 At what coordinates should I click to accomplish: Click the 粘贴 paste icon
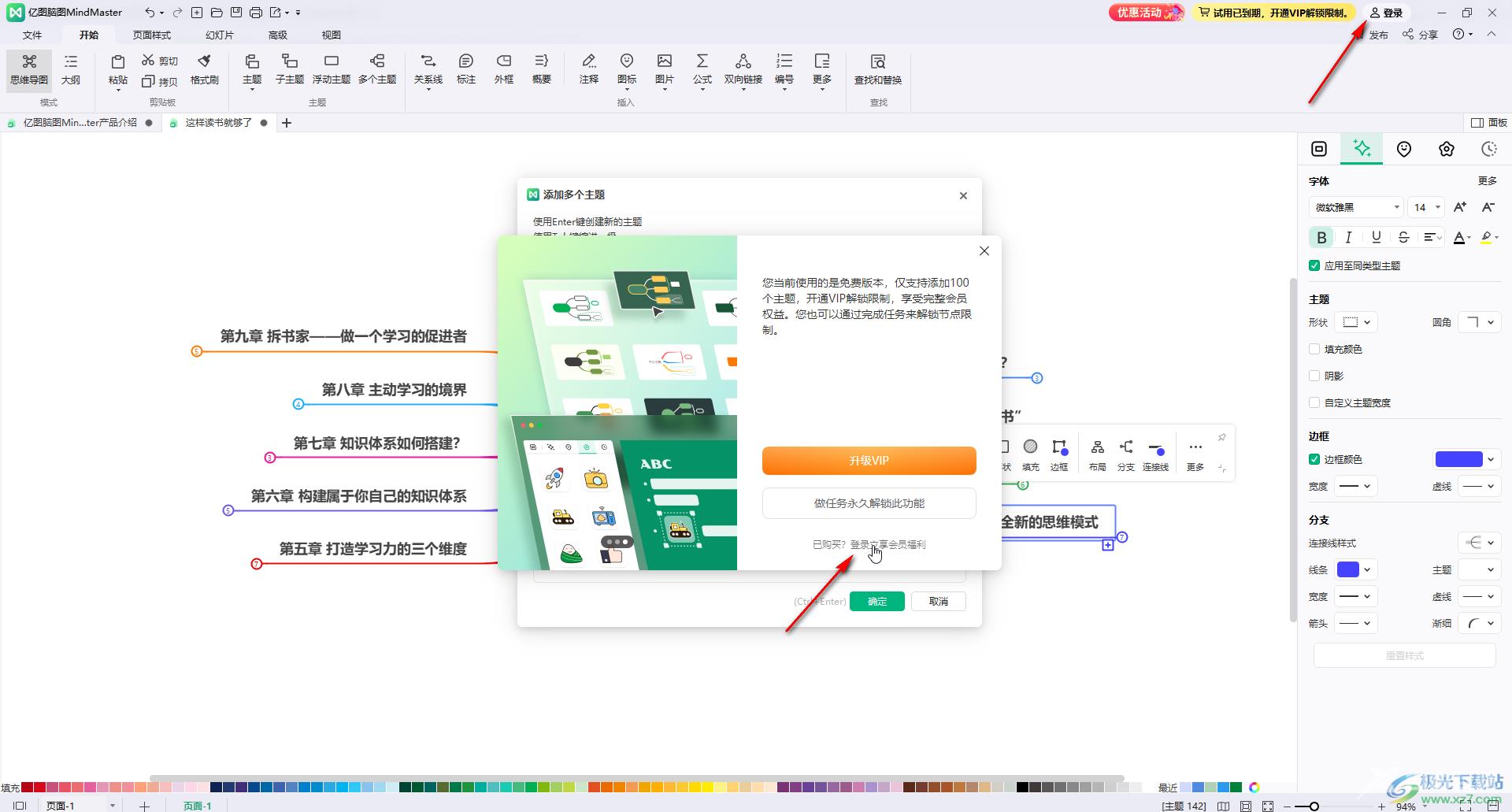[118, 69]
